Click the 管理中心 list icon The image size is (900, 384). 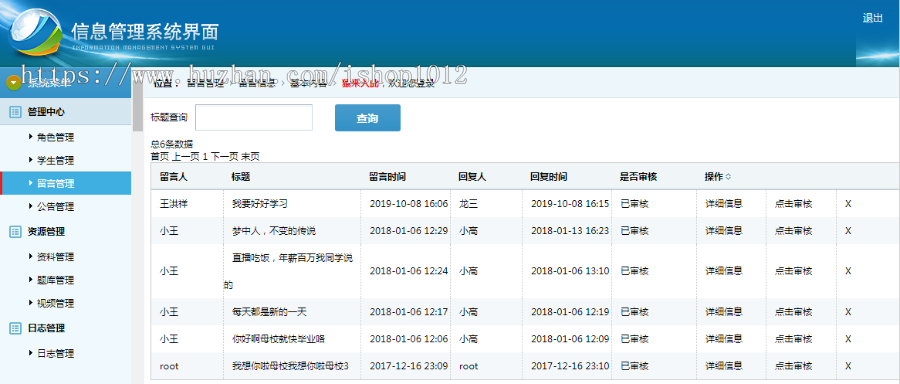[x=15, y=112]
